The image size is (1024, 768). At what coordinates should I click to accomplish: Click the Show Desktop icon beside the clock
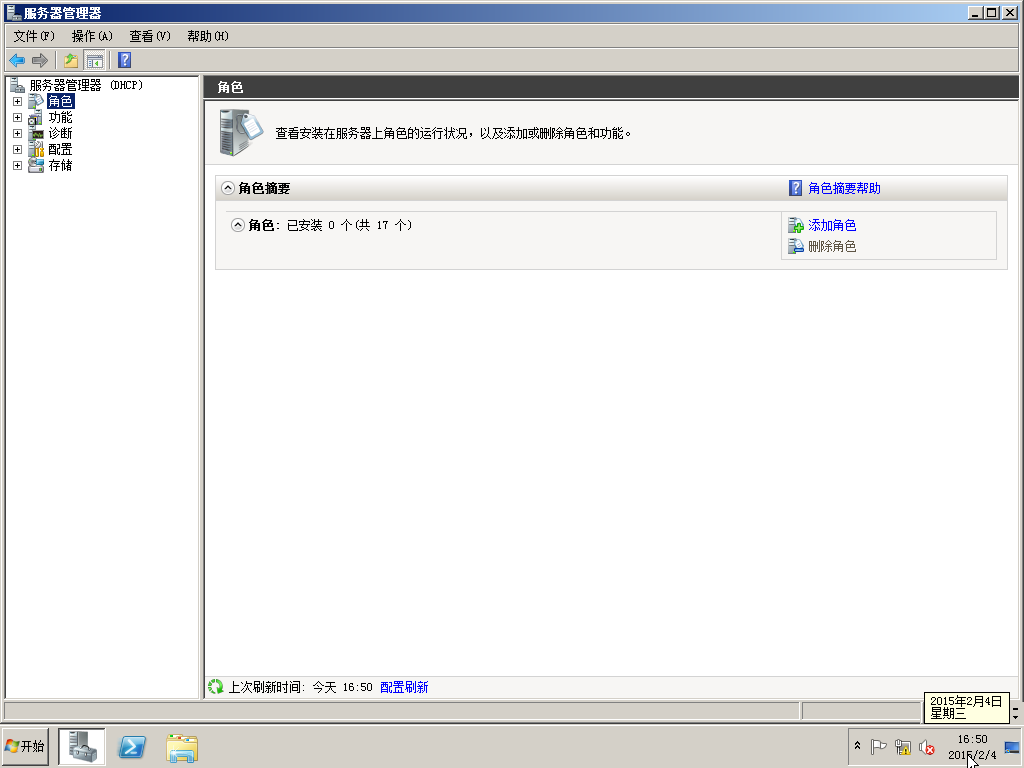[x=1012, y=747]
